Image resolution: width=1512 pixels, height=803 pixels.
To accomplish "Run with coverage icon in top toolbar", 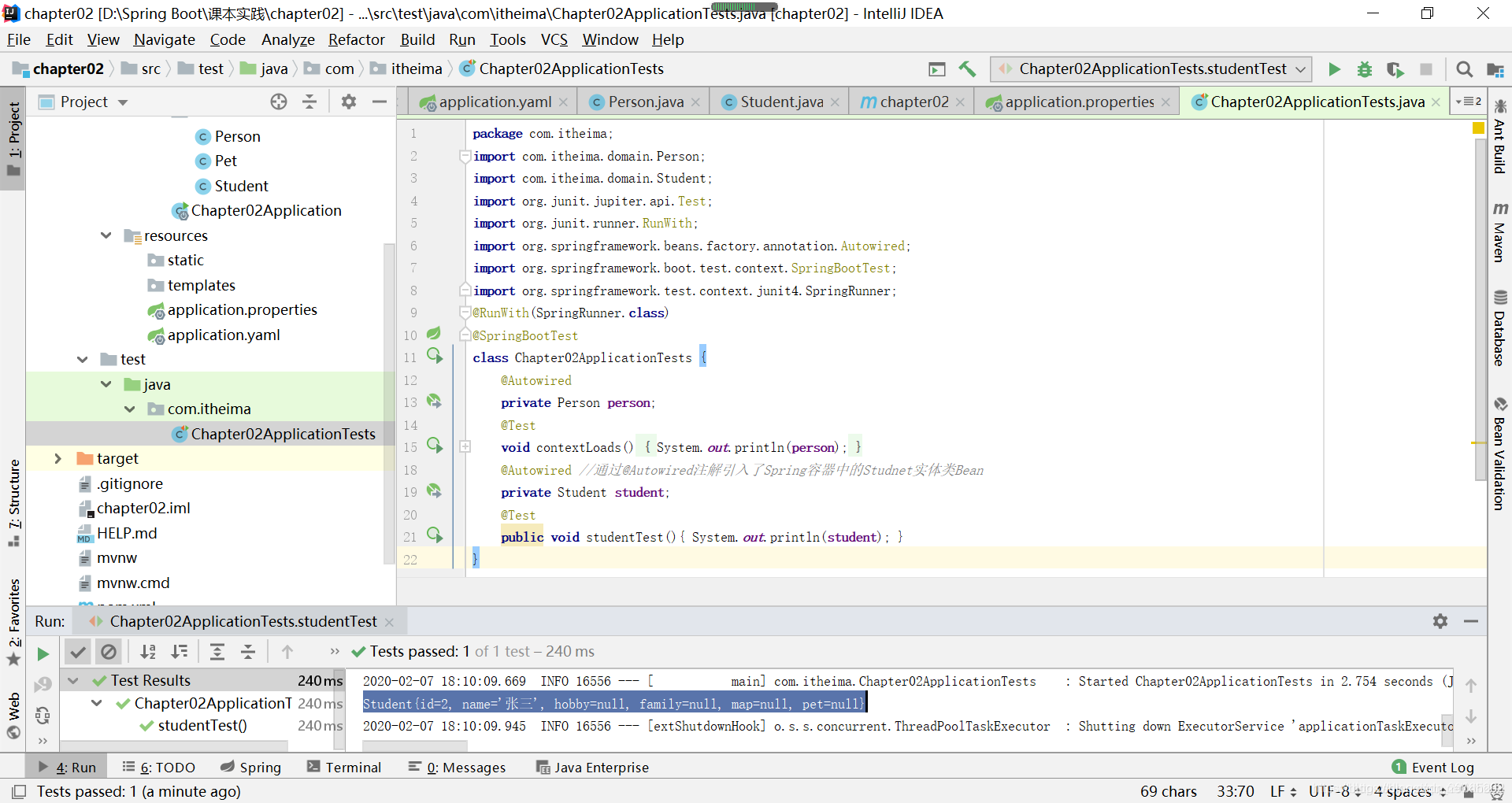I will [1395, 69].
